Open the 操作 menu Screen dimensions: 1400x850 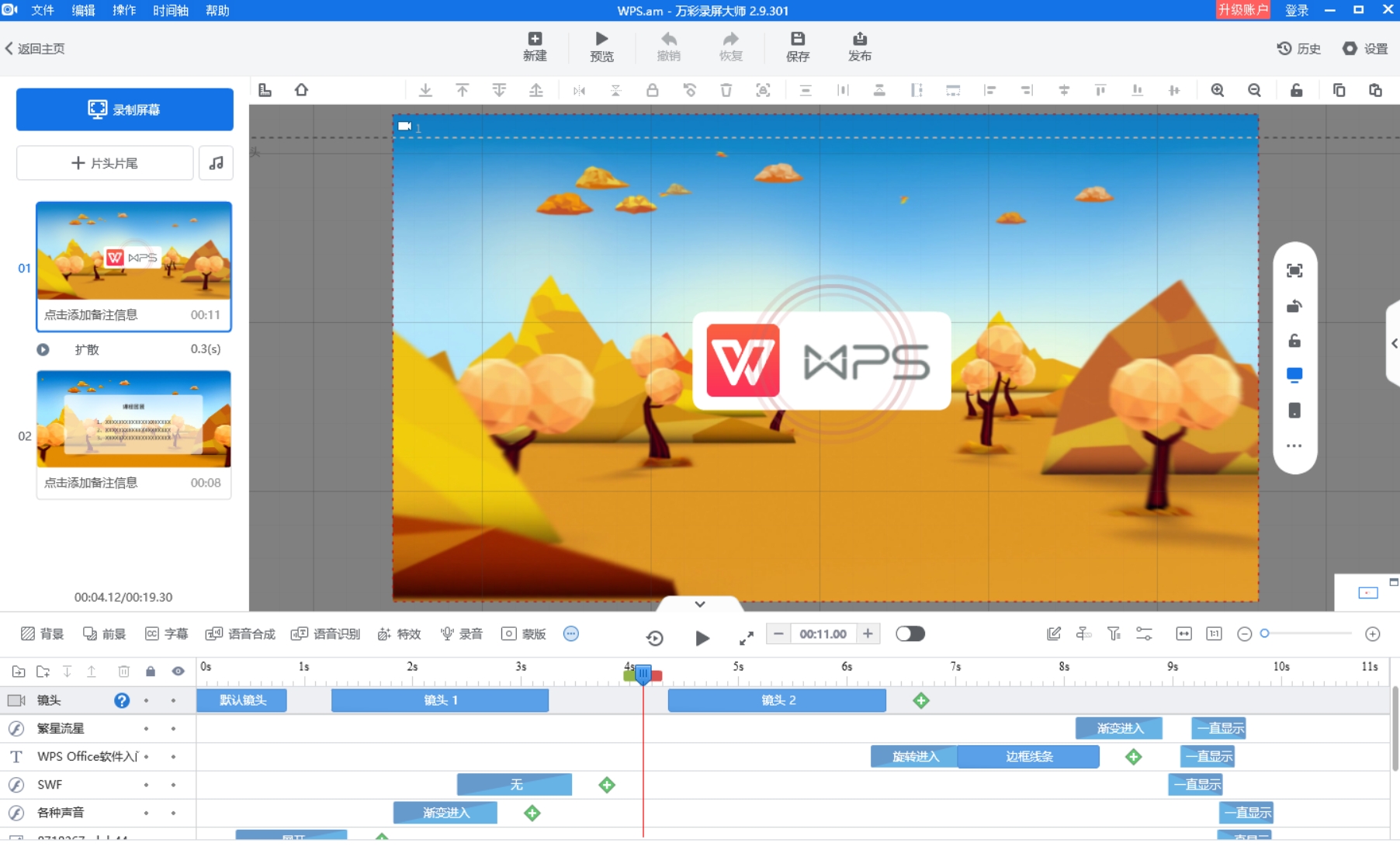point(124,10)
